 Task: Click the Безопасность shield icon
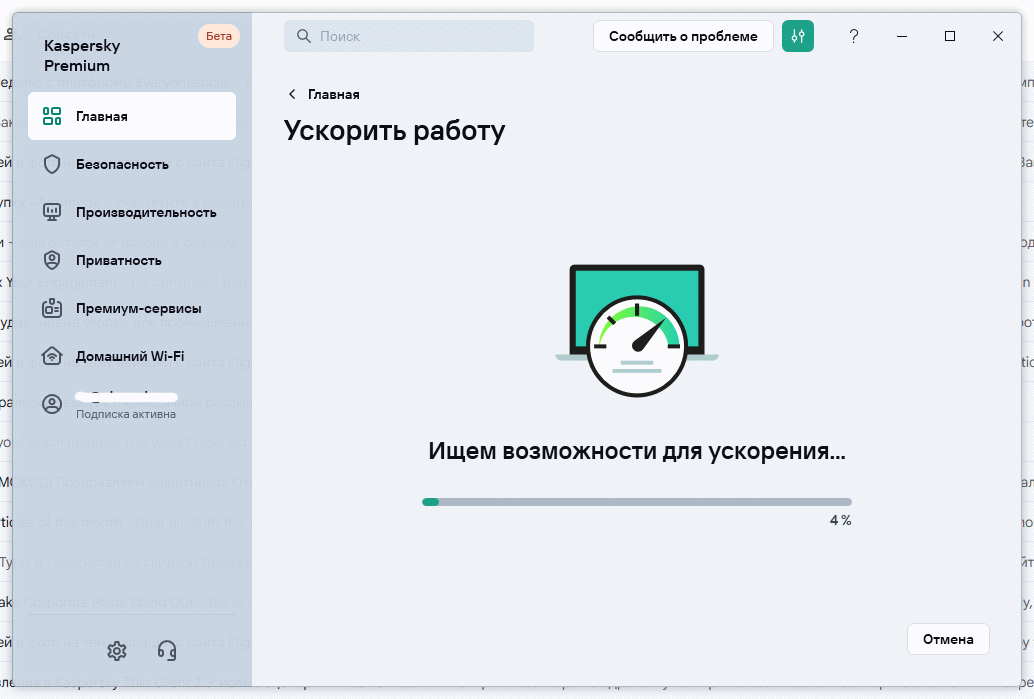click(x=52, y=164)
